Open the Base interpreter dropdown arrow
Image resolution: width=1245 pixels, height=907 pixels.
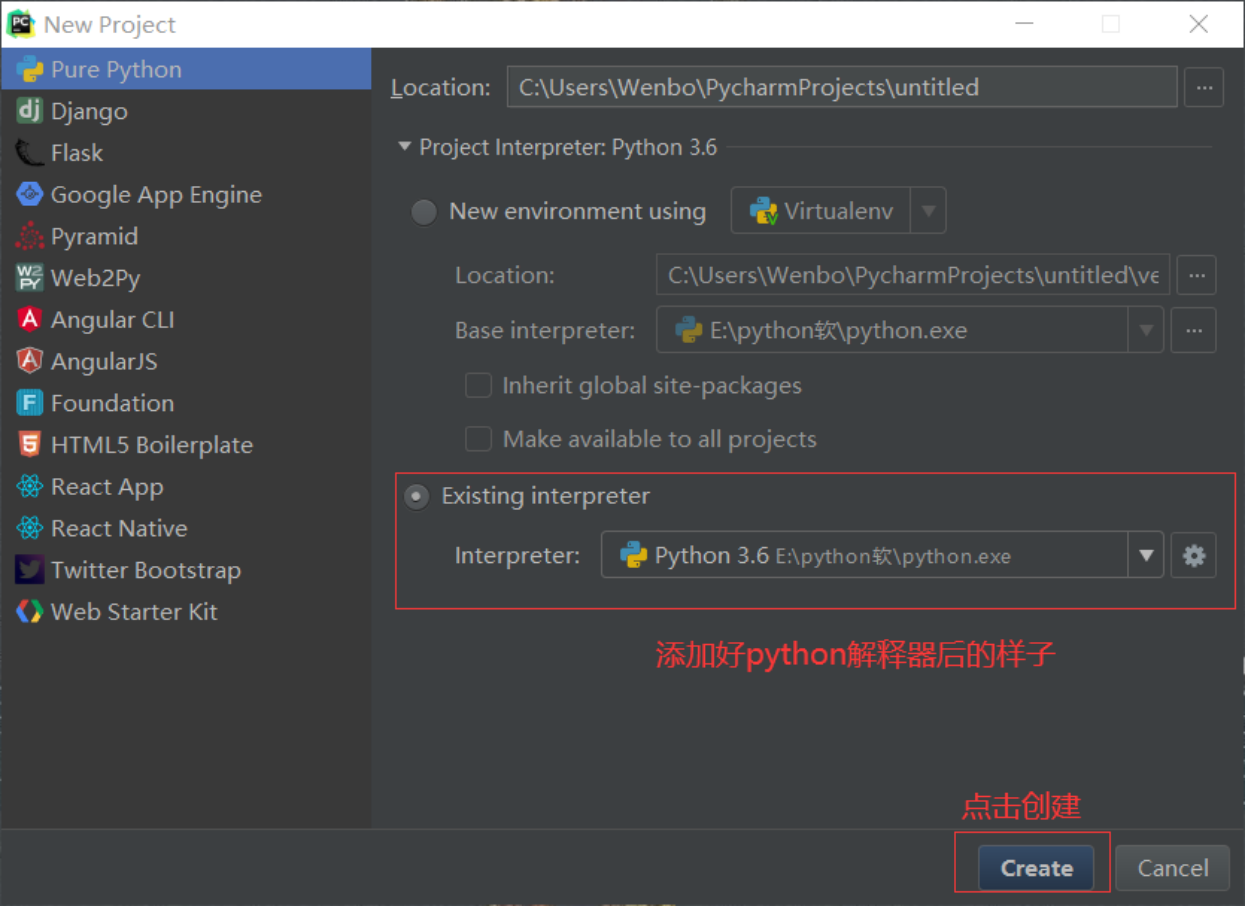pos(1146,330)
